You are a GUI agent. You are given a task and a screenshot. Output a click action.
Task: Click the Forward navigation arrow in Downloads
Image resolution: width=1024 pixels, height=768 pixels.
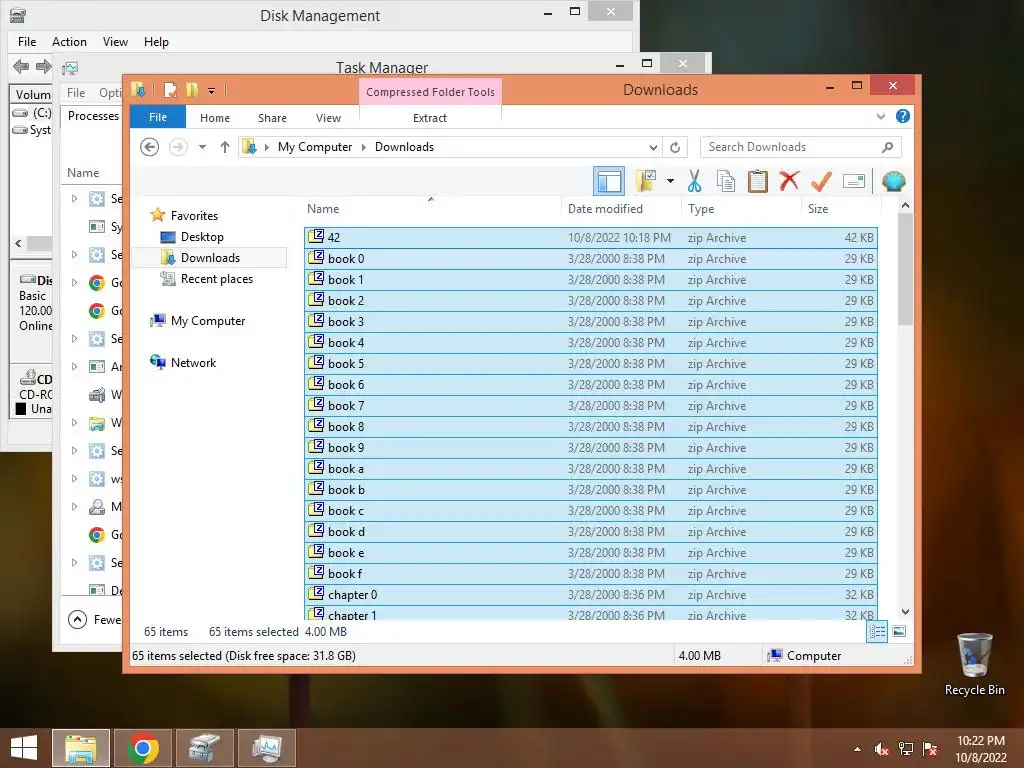(x=178, y=147)
